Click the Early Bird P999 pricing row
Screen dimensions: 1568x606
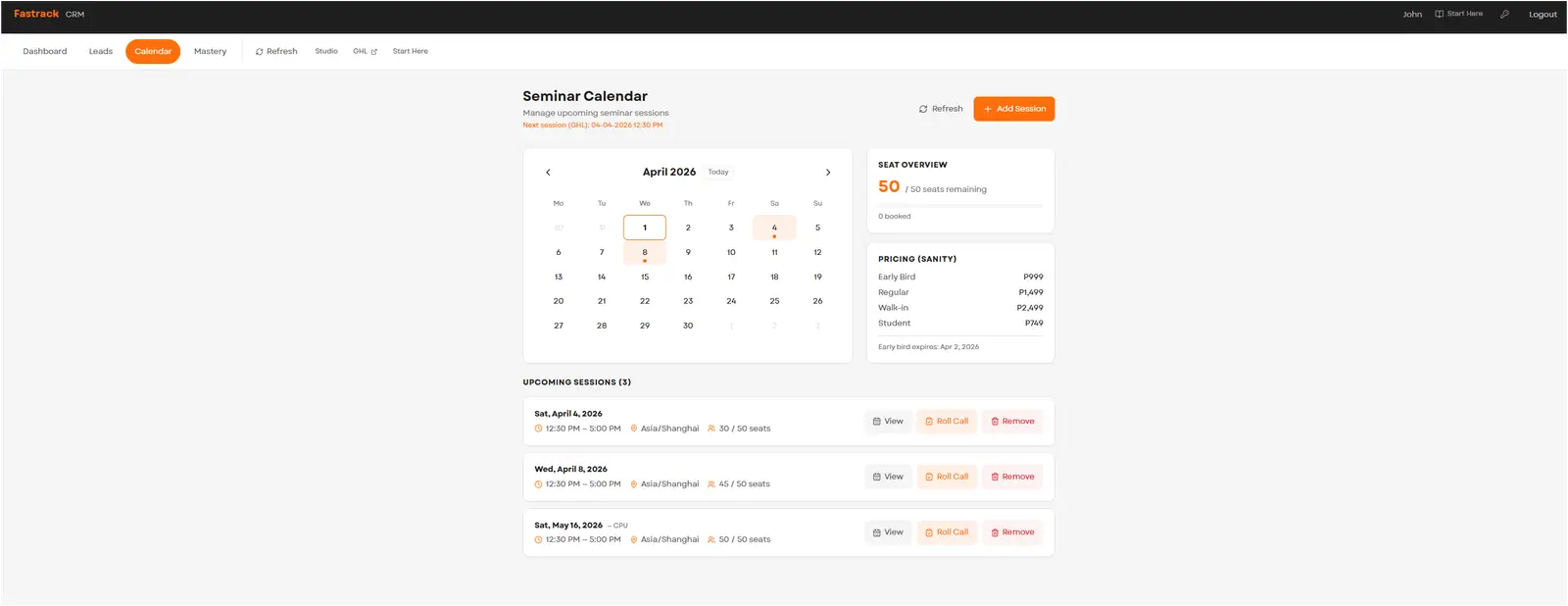pos(960,277)
